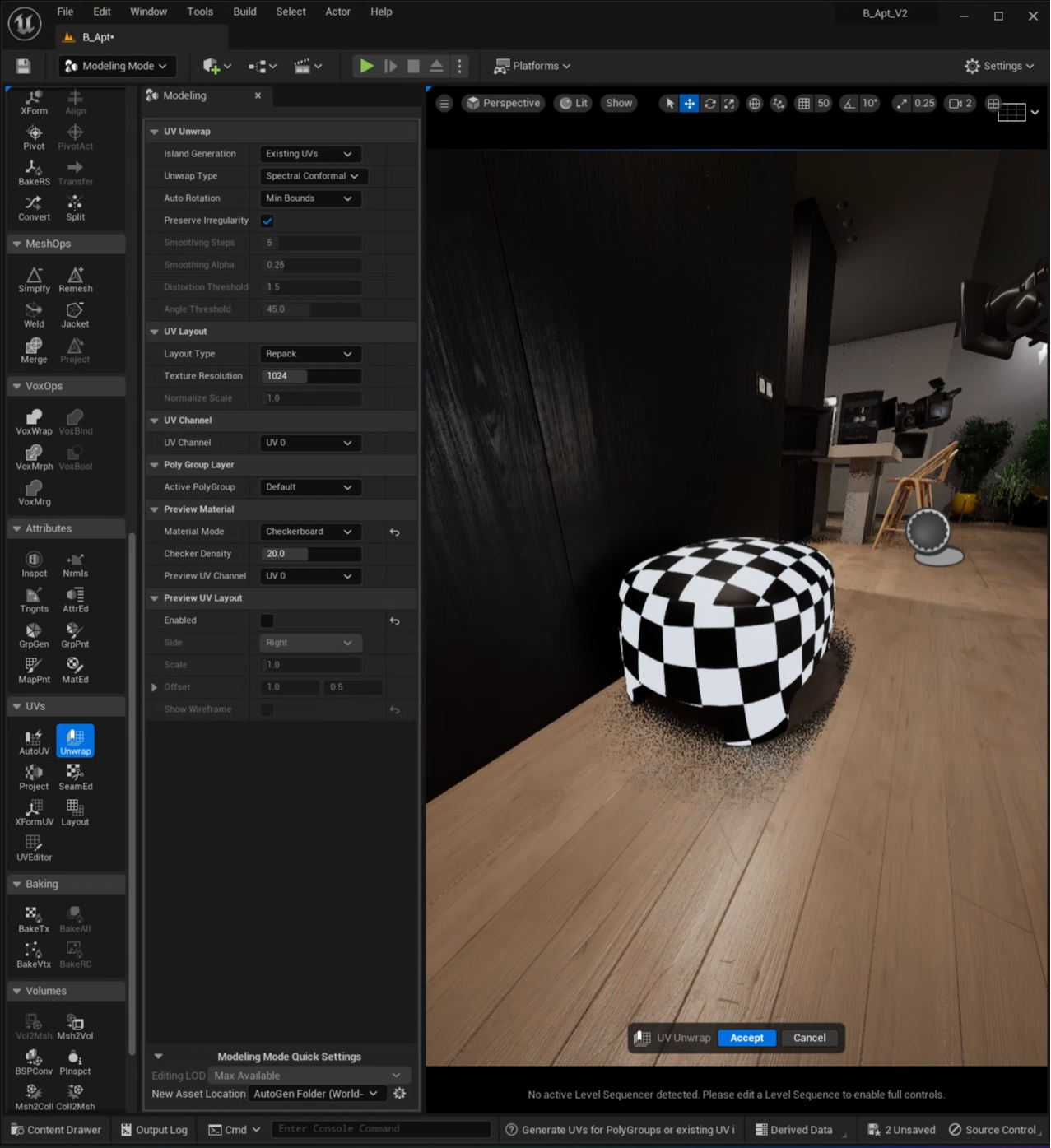Click the VoxWrap tool icon

[34, 421]
